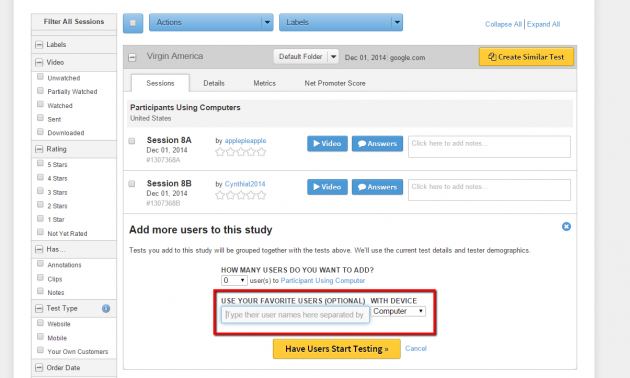Toggle the select-all sessions checkbox button
The width and height of the screenshot is (630, 378).
coord(133,23)
